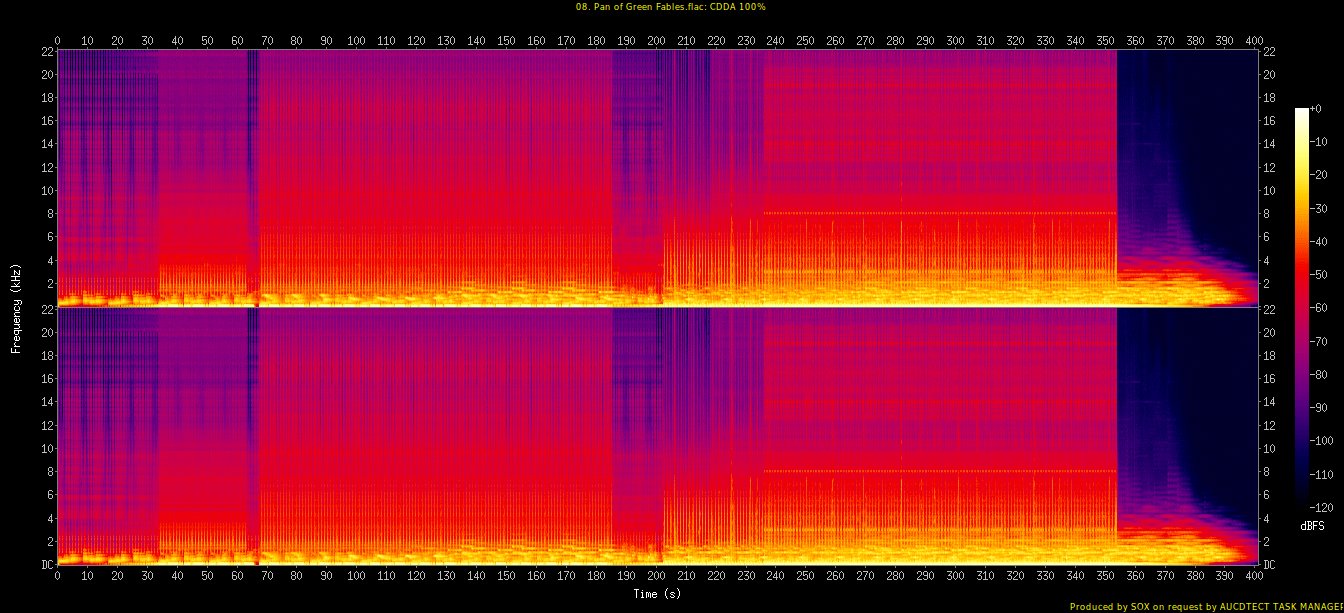Click the 300 mark on the top time axis
This screenshot has height=613, width=1344.
pos(955,41)
